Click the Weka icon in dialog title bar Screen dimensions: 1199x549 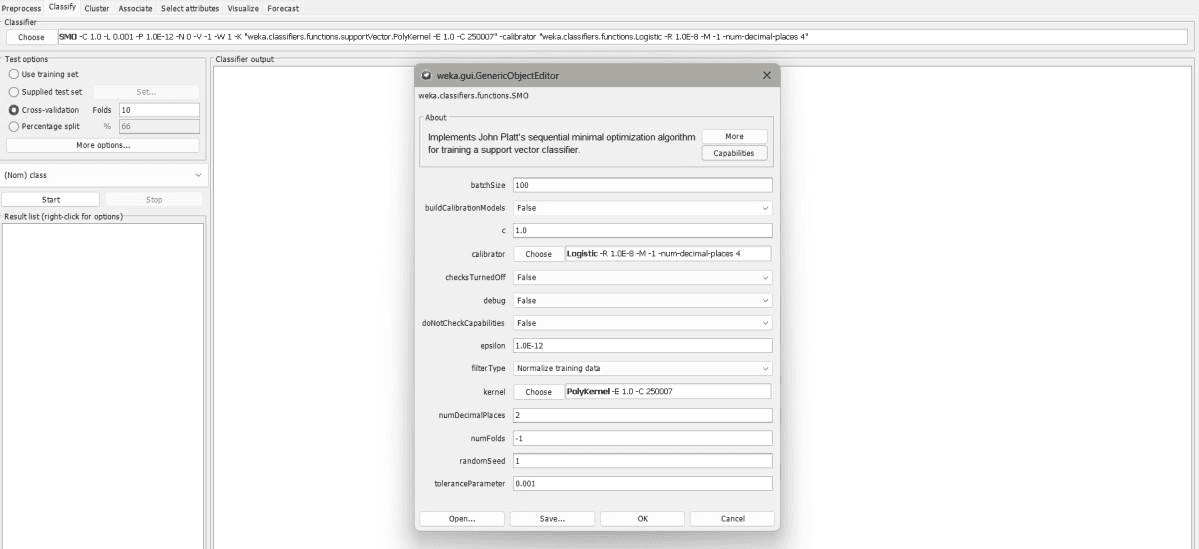pos(426,75)
